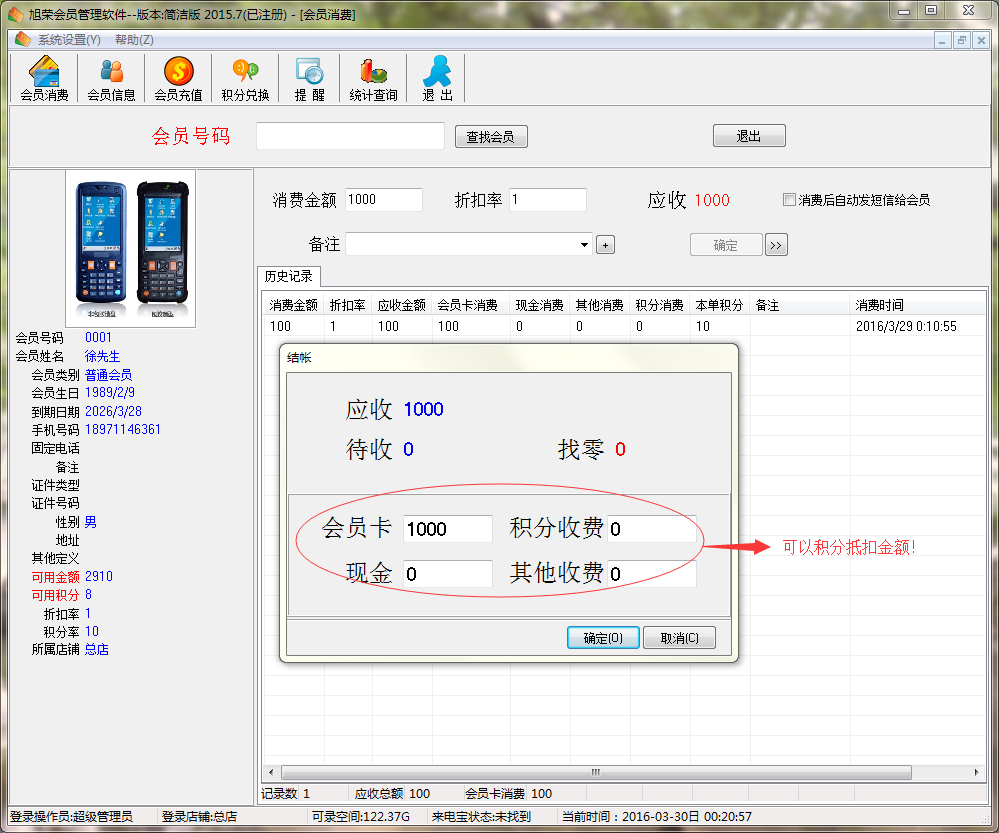Viewport: 999px width, 833px height.
Task: Switch to the 历史记录 tab
Action: click(x=289, y=276)
